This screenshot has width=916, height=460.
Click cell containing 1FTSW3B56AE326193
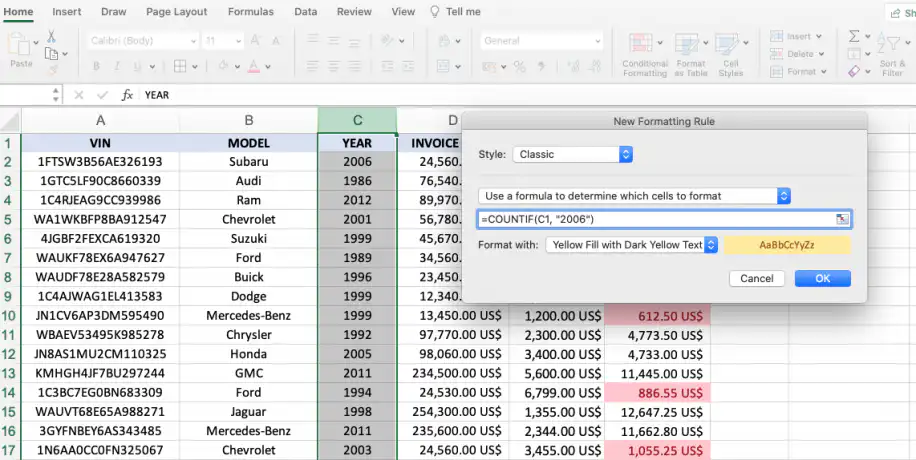(100, 161)
